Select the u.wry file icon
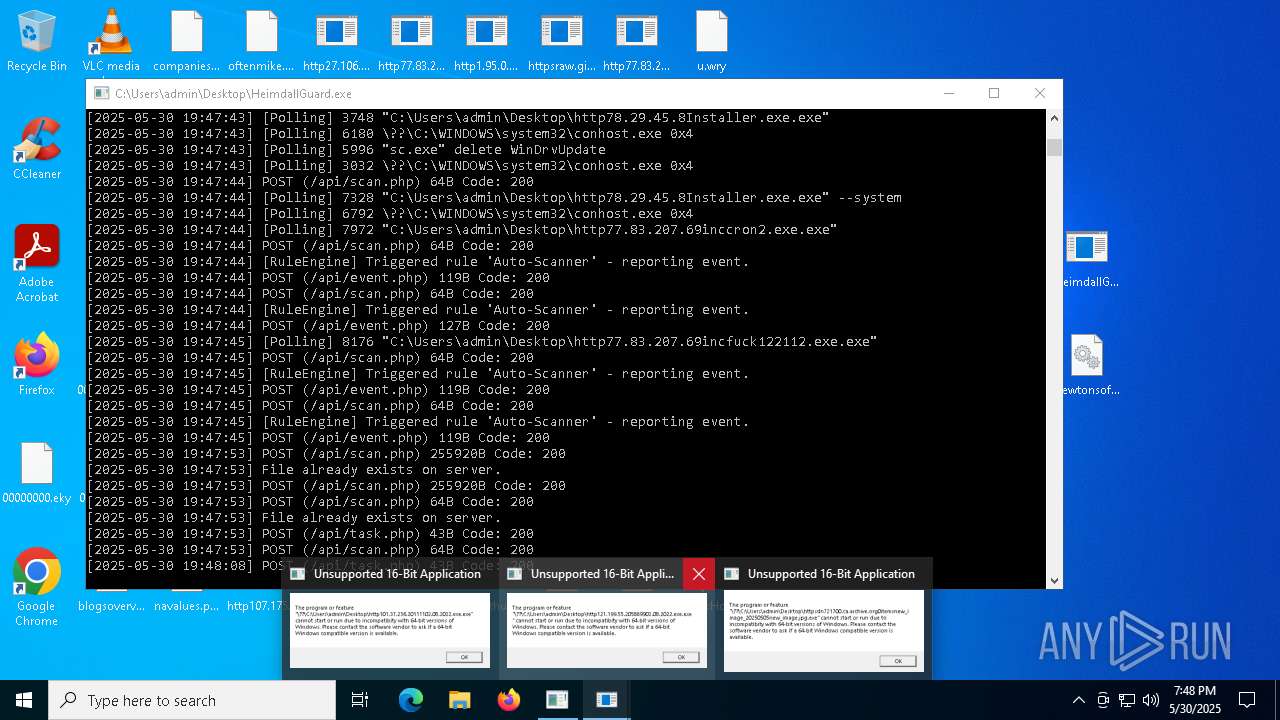The width and height of the screenshot is (1280, 720). click(711, 42)
